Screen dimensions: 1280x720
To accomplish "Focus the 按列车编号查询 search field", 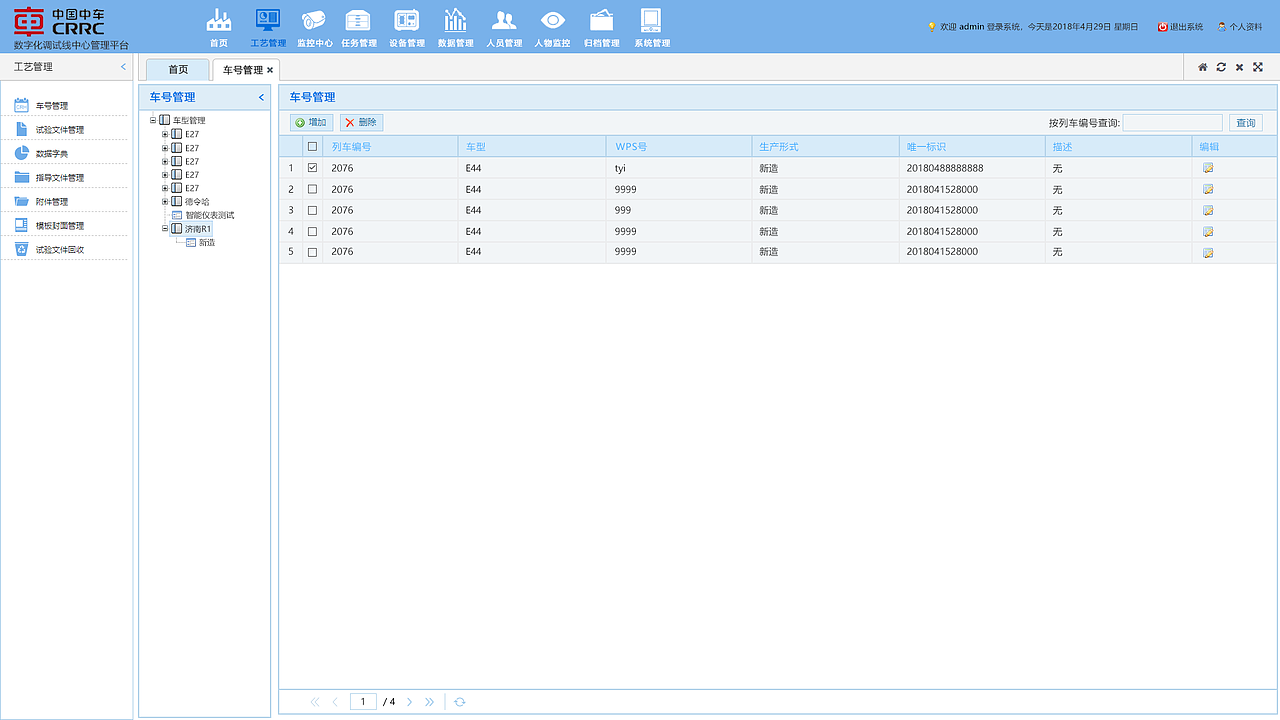I will 1172,123.
